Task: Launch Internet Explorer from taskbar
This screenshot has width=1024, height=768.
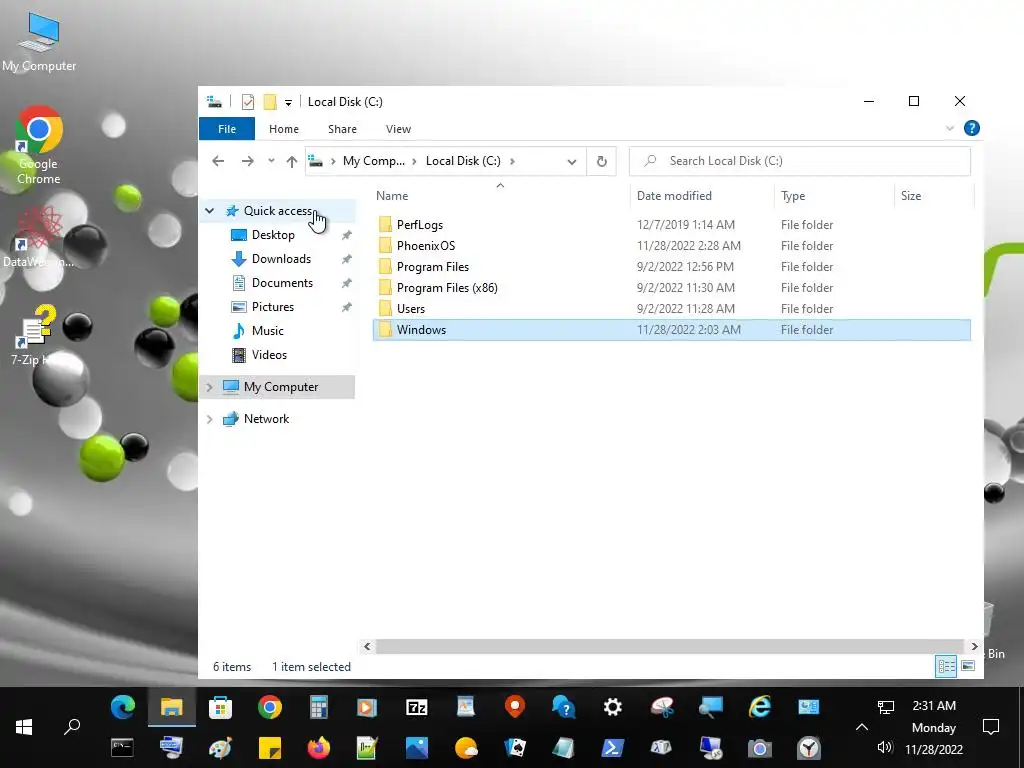Action: tap(760, 707)
